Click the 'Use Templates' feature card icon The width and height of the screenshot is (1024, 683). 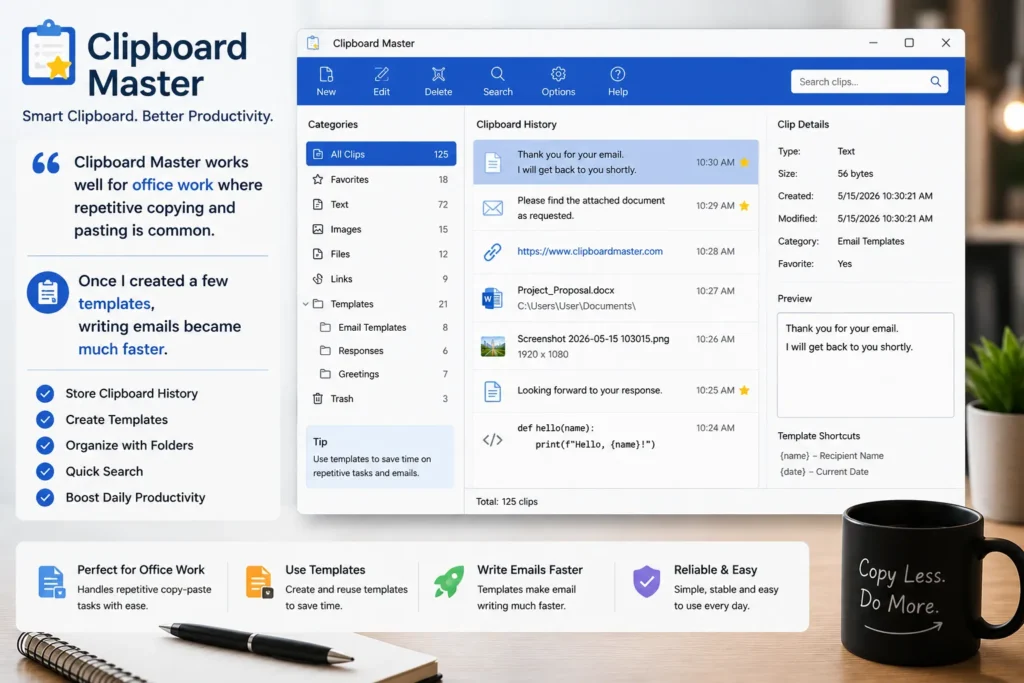coord(259,582)
